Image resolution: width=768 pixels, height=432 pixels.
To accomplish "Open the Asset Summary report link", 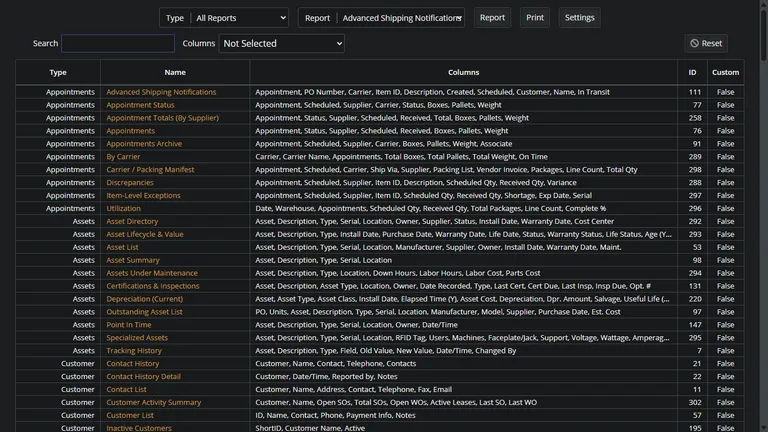I will tap(133, 260).
